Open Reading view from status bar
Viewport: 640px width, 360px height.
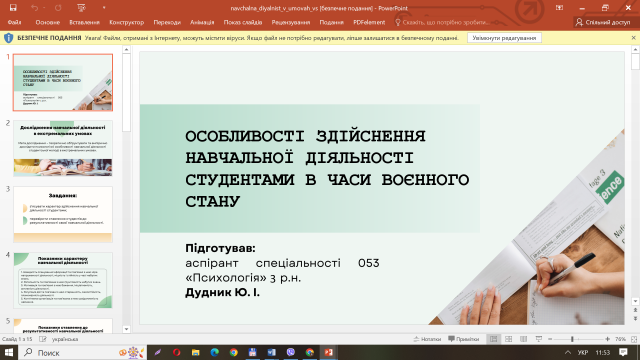pyautogui.click(x=524, y=339)
